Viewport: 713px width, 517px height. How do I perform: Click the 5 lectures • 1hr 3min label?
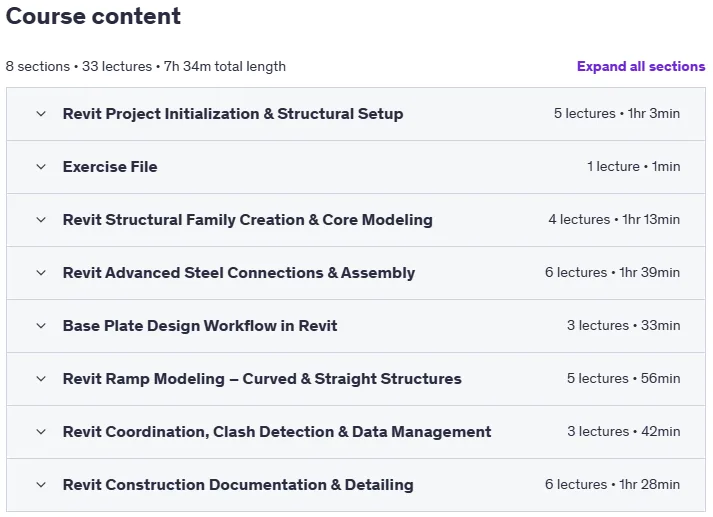(x=617, y=113)
